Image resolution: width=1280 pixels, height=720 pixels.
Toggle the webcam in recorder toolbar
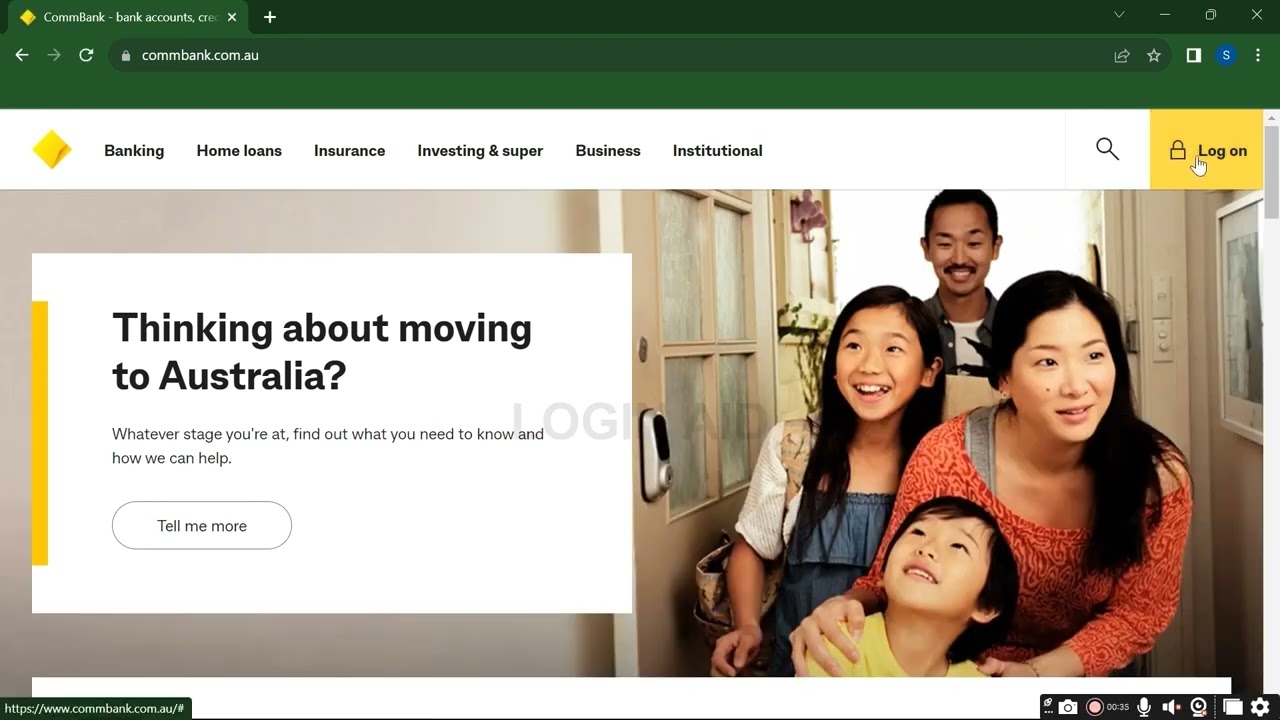(1199, 707)
